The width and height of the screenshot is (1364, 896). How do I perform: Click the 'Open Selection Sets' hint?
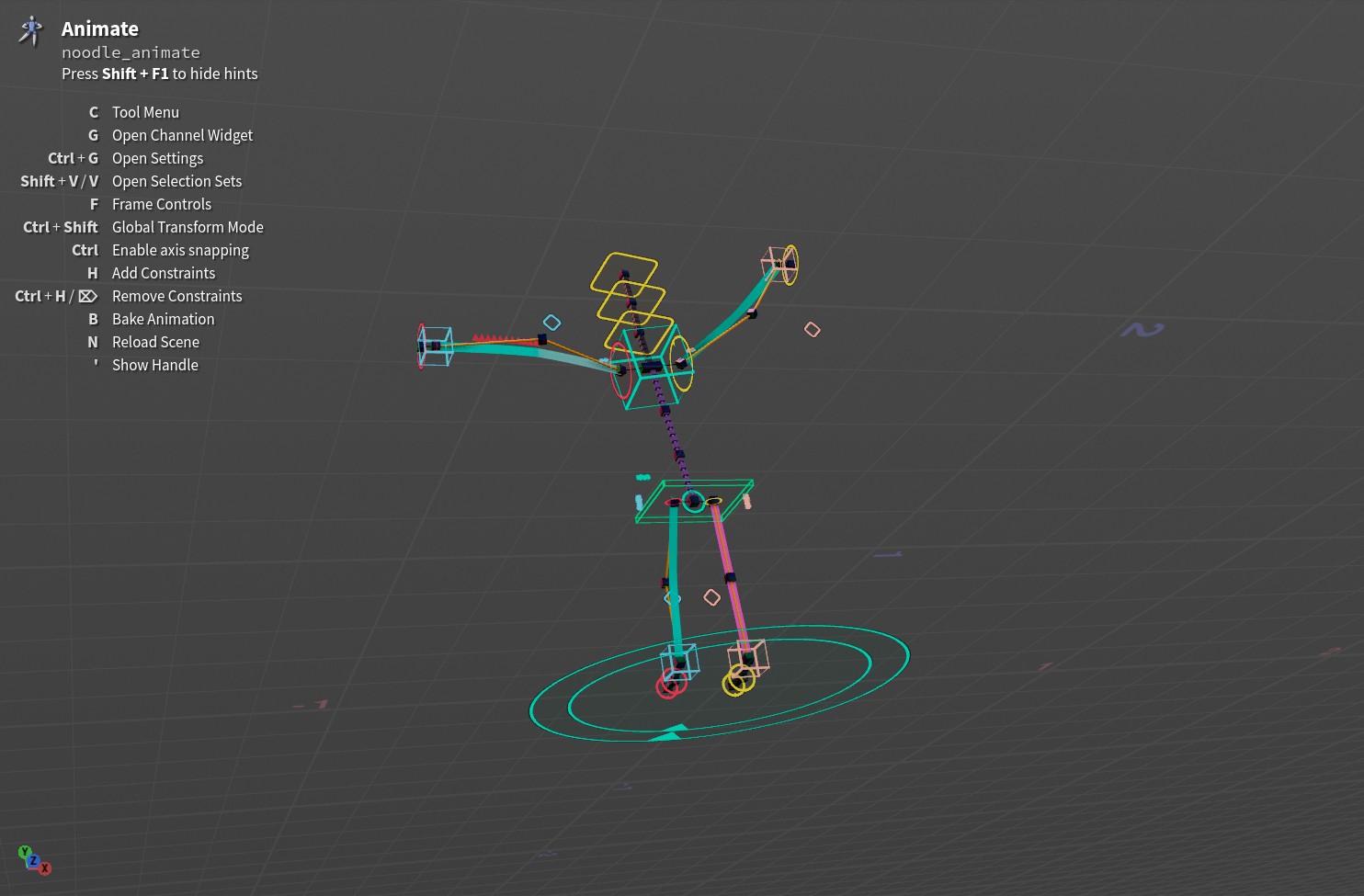tap(176, 181)
